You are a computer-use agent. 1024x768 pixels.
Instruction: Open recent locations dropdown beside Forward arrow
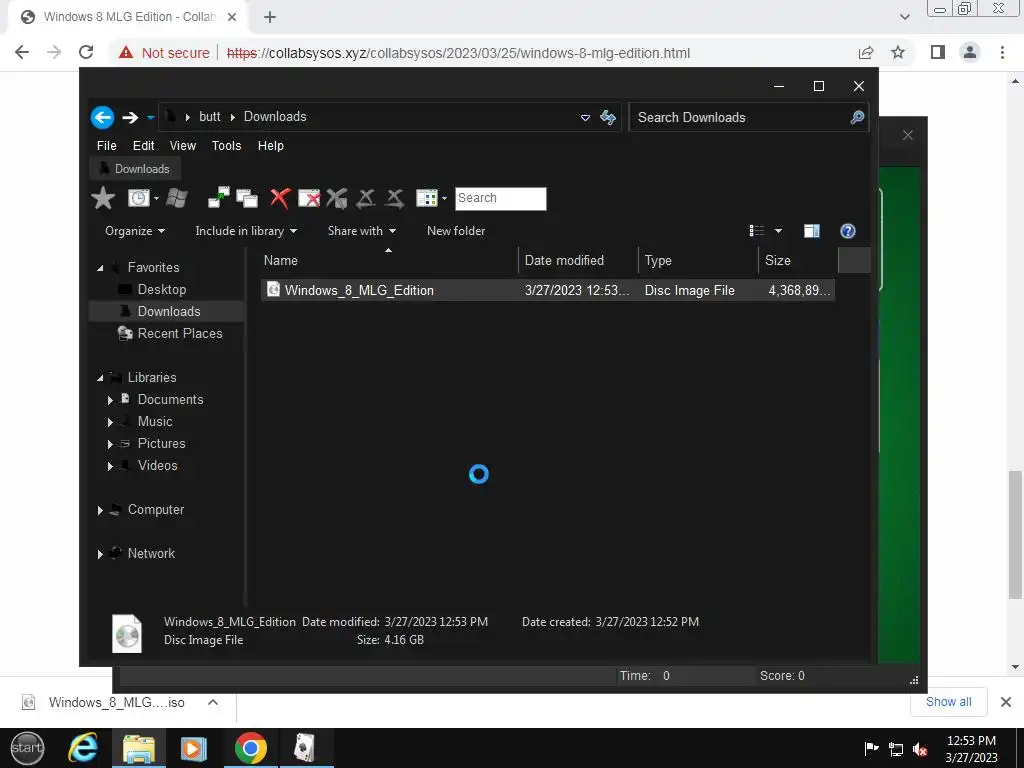click(x=150, y=118)
